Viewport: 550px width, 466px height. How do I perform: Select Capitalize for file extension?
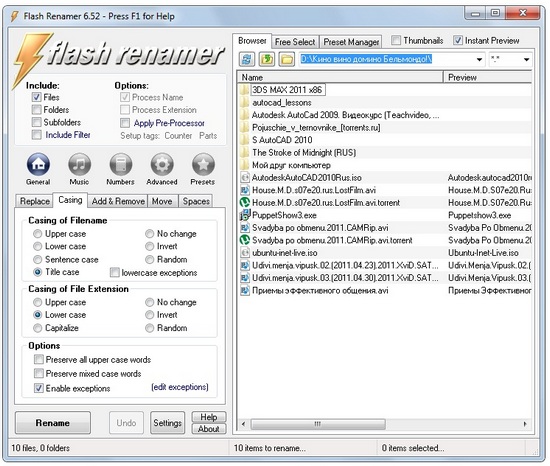pyautogui.click(x=38, y=328)
